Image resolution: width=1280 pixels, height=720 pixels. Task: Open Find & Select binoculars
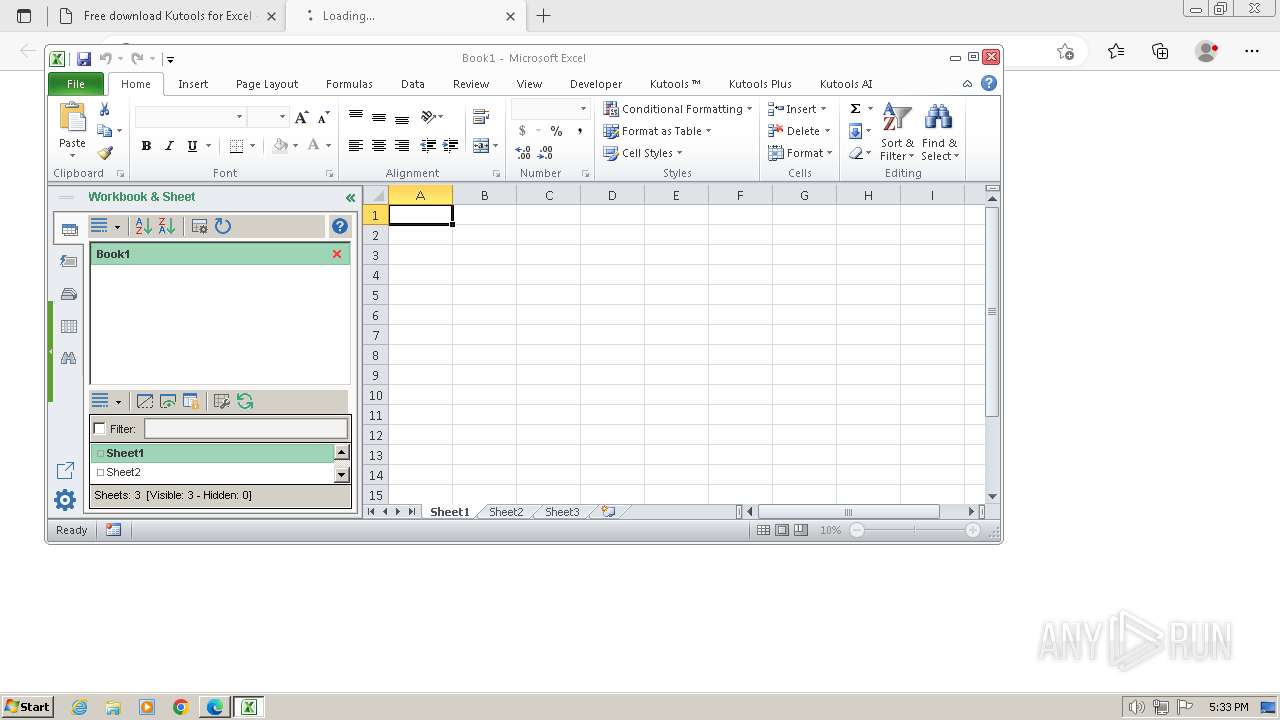940,132
